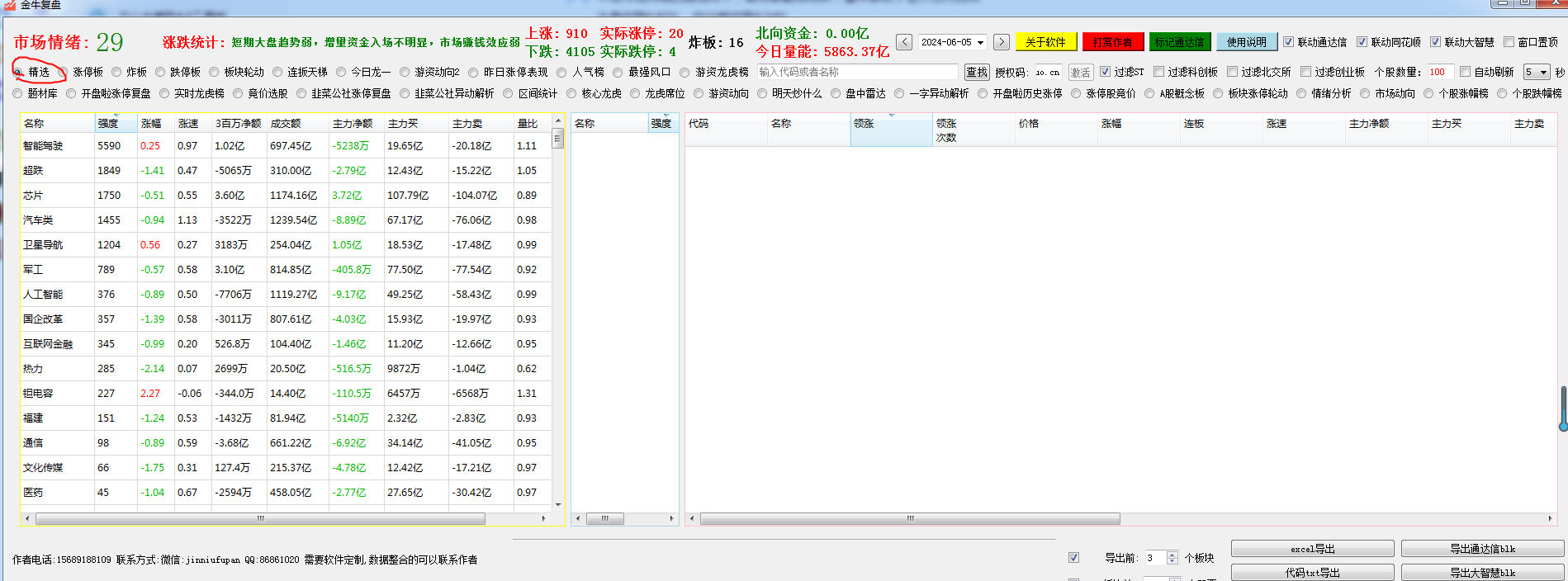The width and height of the screenshot is (1568, 581).
Task: Click the 导出通达信blk button
Action: point(1482,549)
